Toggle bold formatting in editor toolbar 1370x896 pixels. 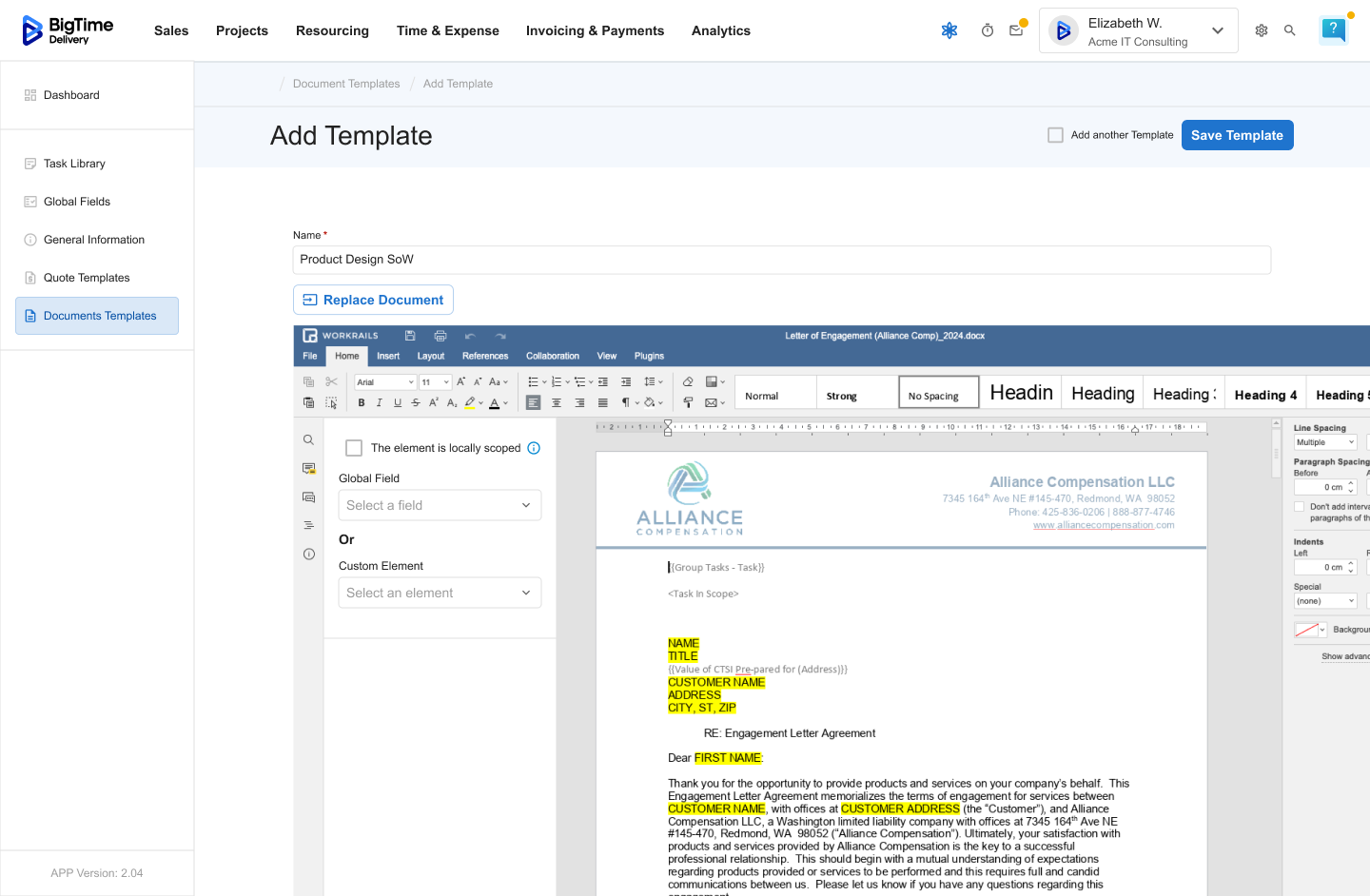pos(362,403)
